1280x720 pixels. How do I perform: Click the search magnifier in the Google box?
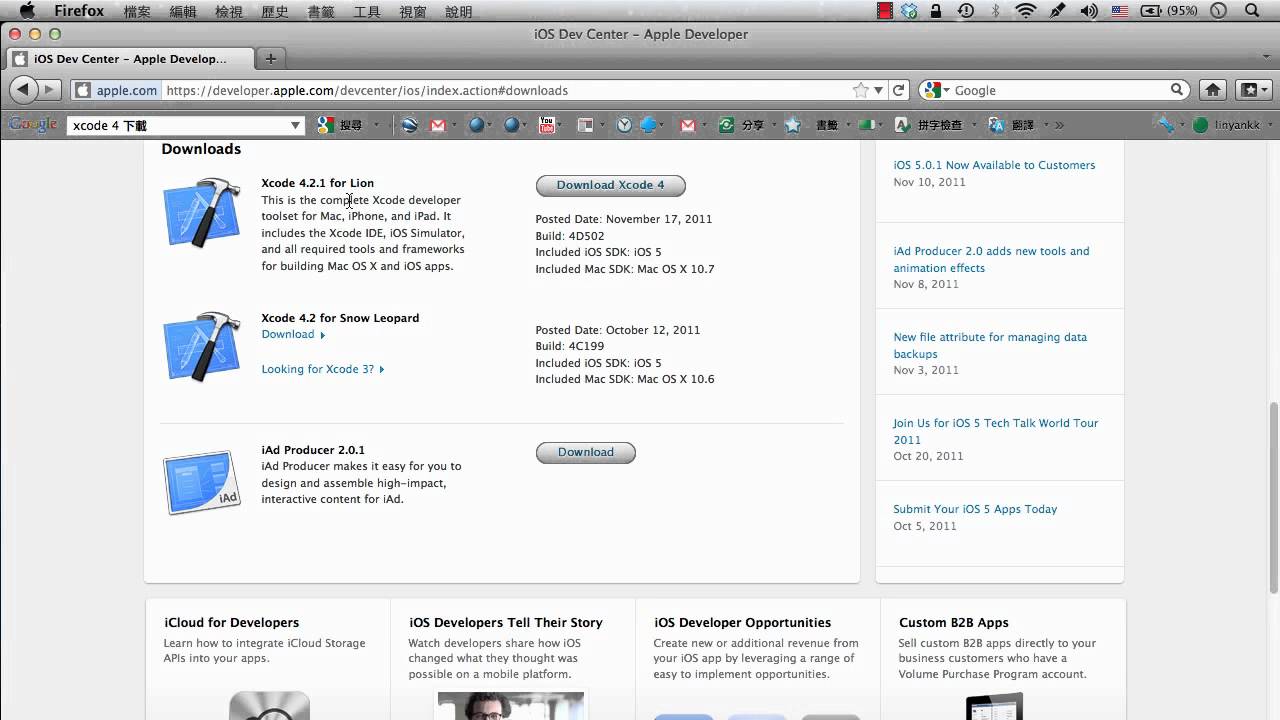pyautogui.click(x=1177, y=90)
